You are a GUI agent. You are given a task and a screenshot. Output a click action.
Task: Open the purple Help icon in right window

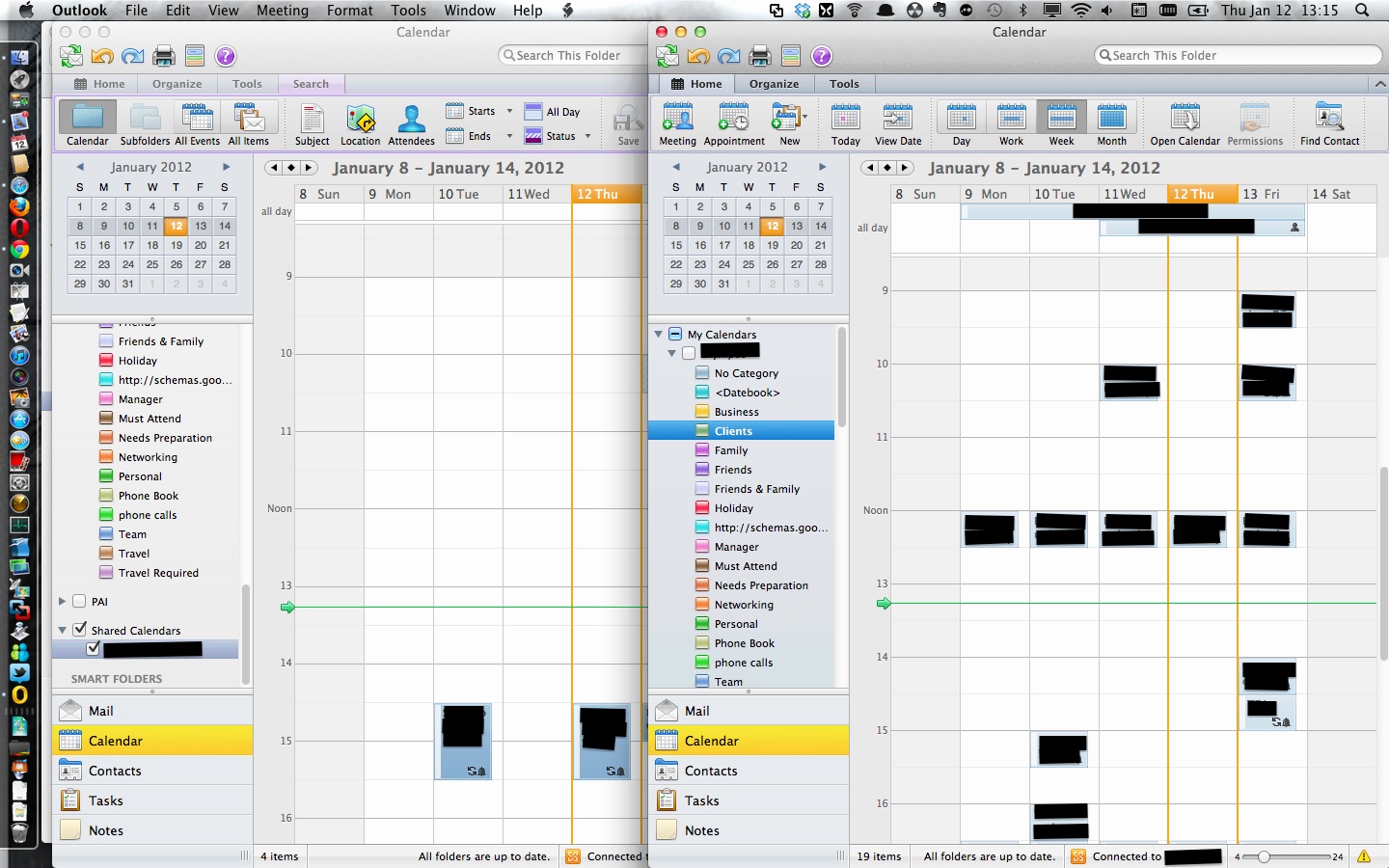coord(822,56)
